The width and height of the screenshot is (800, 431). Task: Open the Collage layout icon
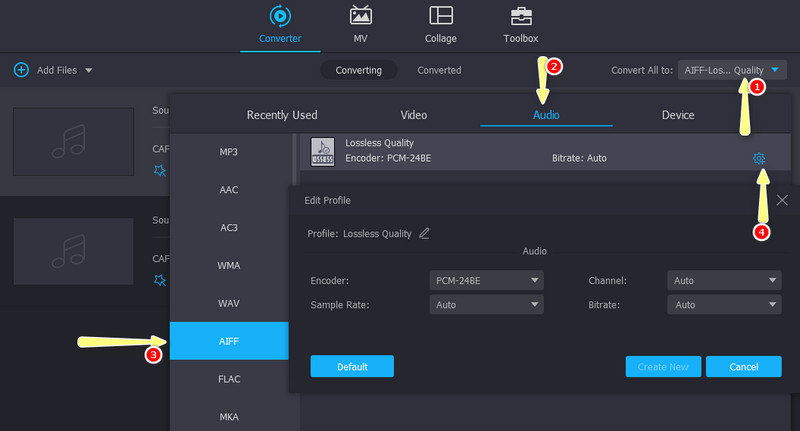pyautogui.click(x=440, y=16)
